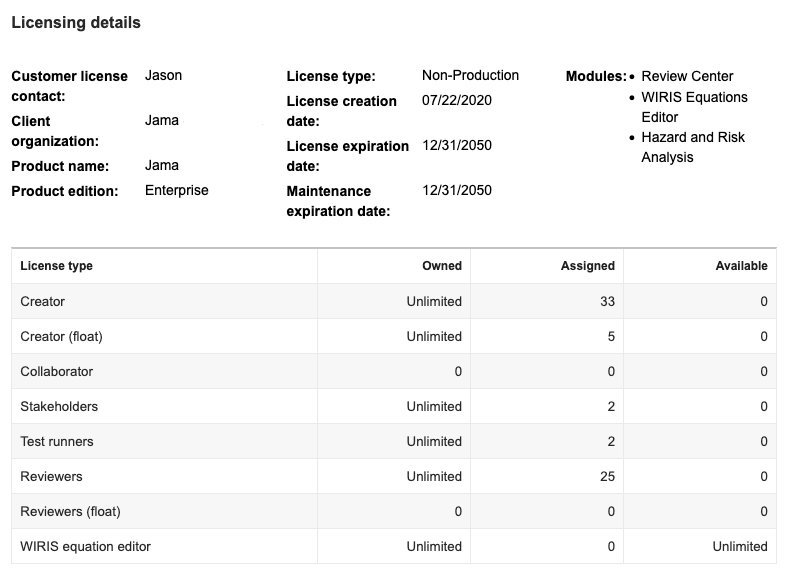The height and width of the screenshot is (572, 786).
Task: Select the customer license contact value Jason
Action: (163, 76)
